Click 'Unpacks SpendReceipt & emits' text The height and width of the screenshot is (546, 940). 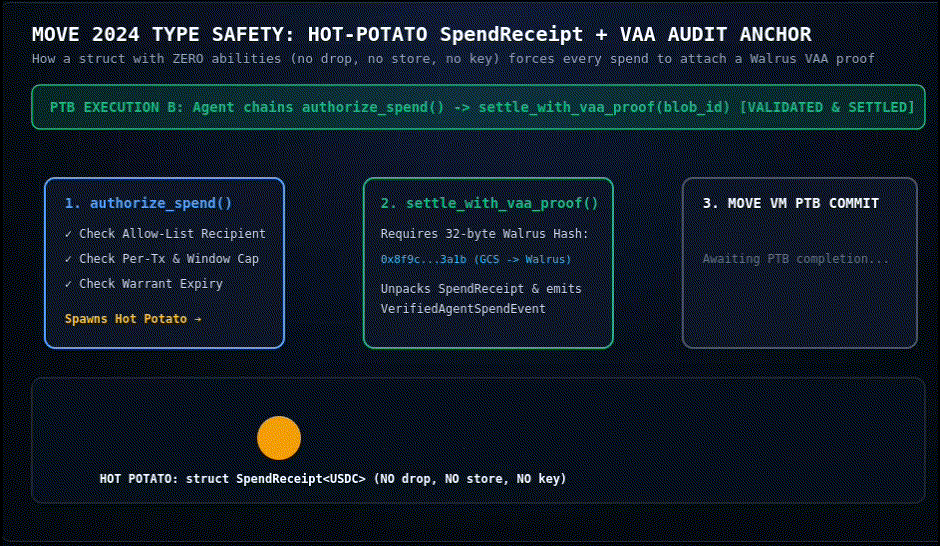click(481, 289)
